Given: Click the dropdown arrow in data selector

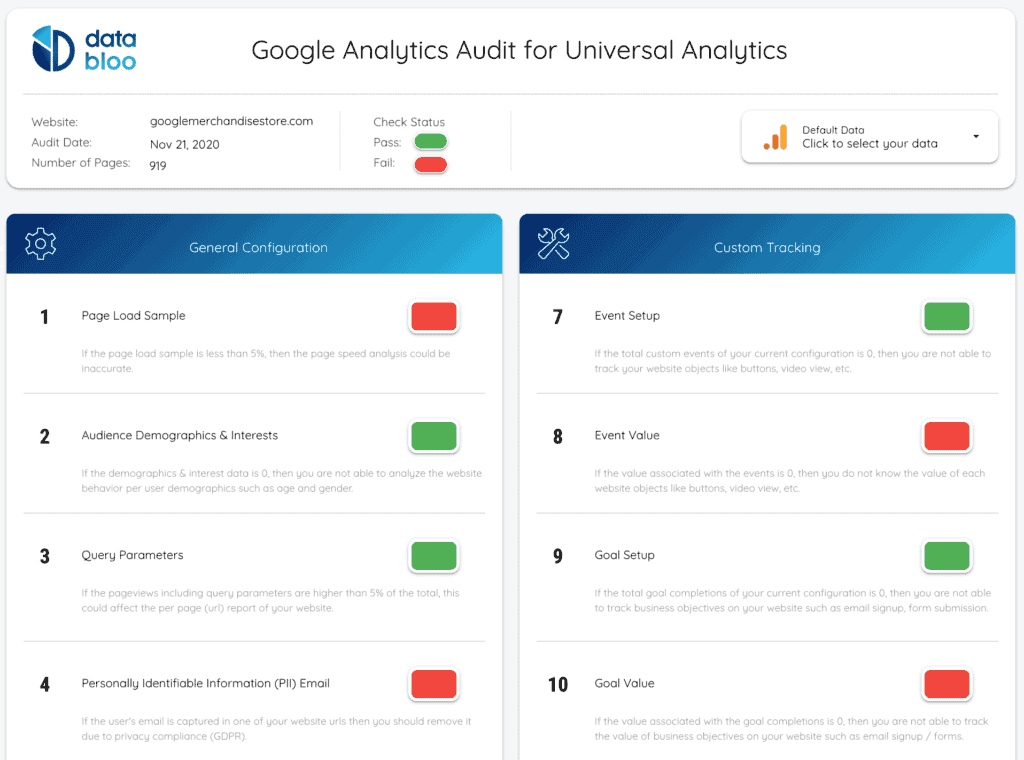Looking at the screenshot, I should 976,136.
